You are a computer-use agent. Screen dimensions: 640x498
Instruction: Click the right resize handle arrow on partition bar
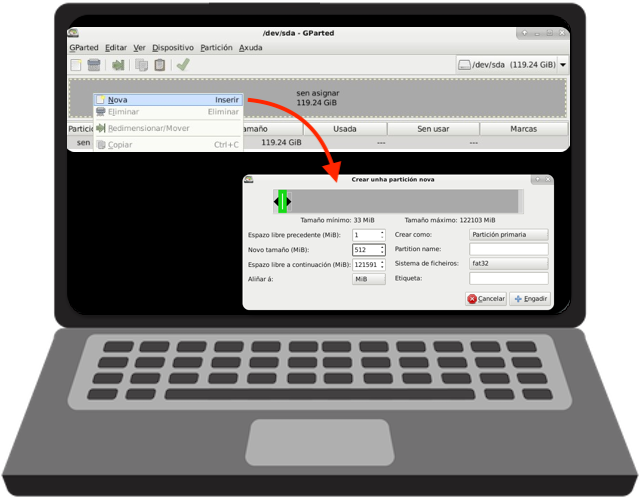point(290,202)
